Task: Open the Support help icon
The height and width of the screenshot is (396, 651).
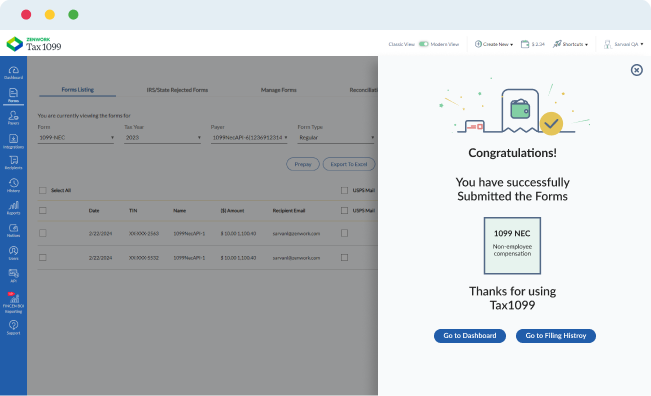Action: point(13,328)
